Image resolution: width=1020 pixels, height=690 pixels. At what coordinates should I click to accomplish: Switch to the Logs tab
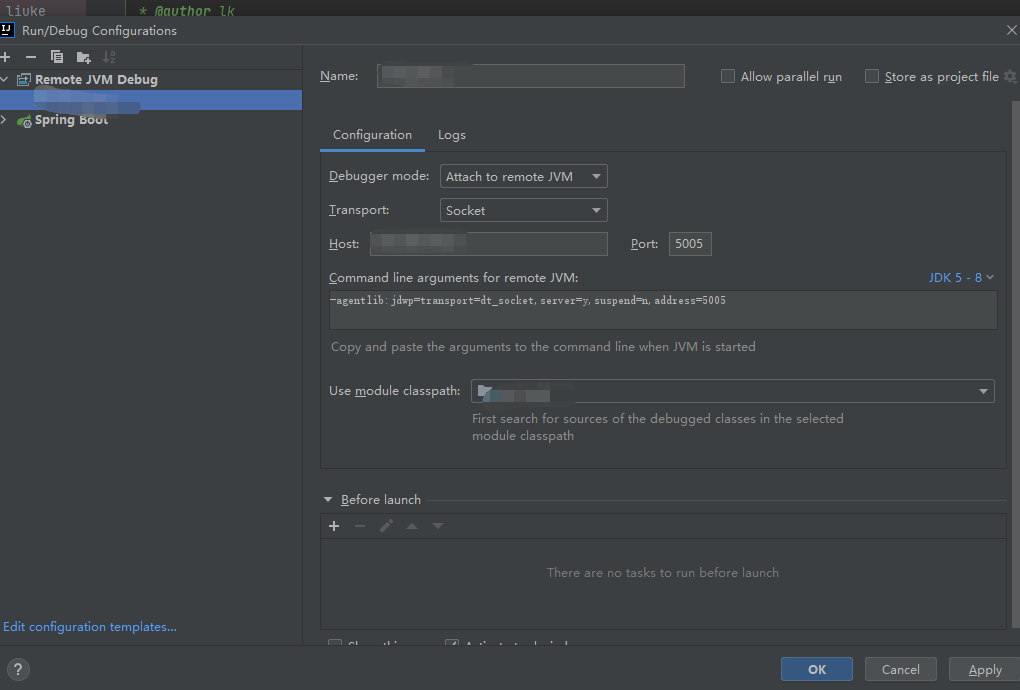pyautogui.click(x=451, y=135)
